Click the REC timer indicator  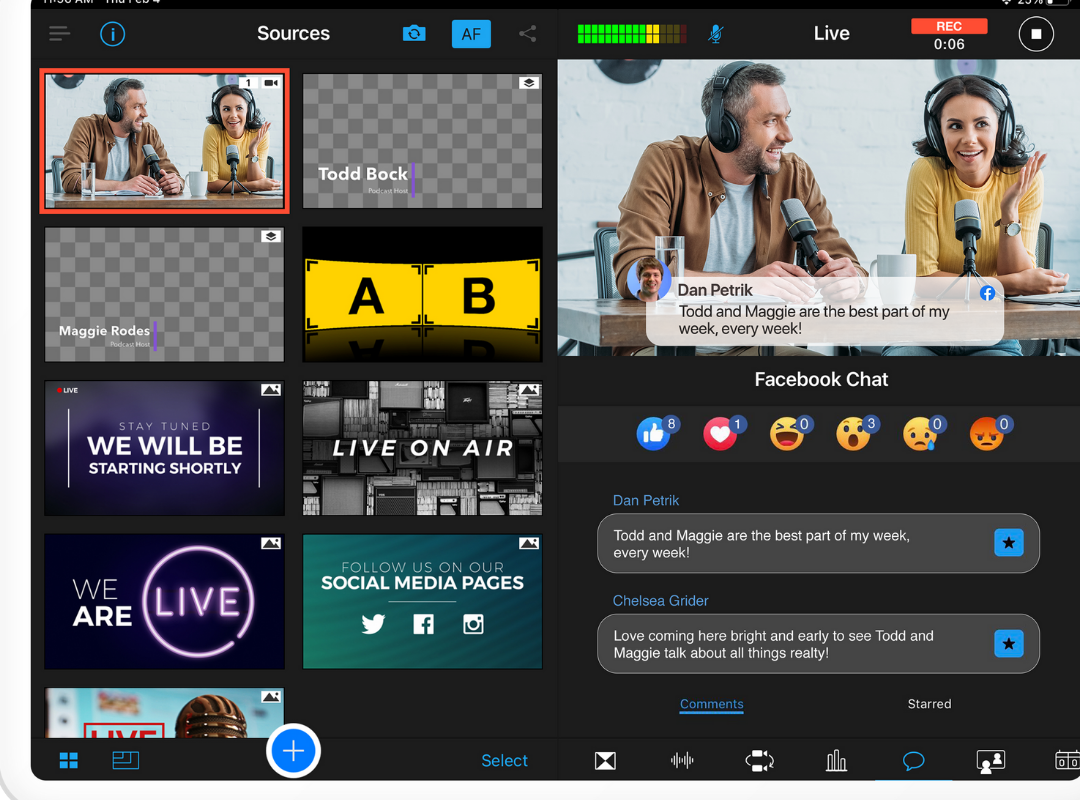(x=948, y=35)
